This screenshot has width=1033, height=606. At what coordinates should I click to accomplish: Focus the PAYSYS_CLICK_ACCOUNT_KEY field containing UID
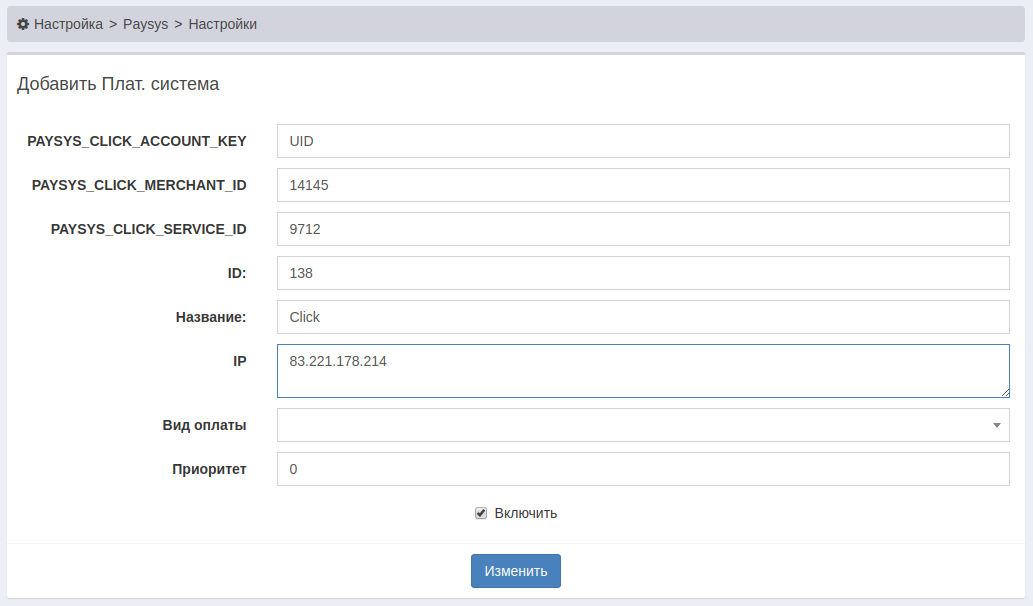642,141
